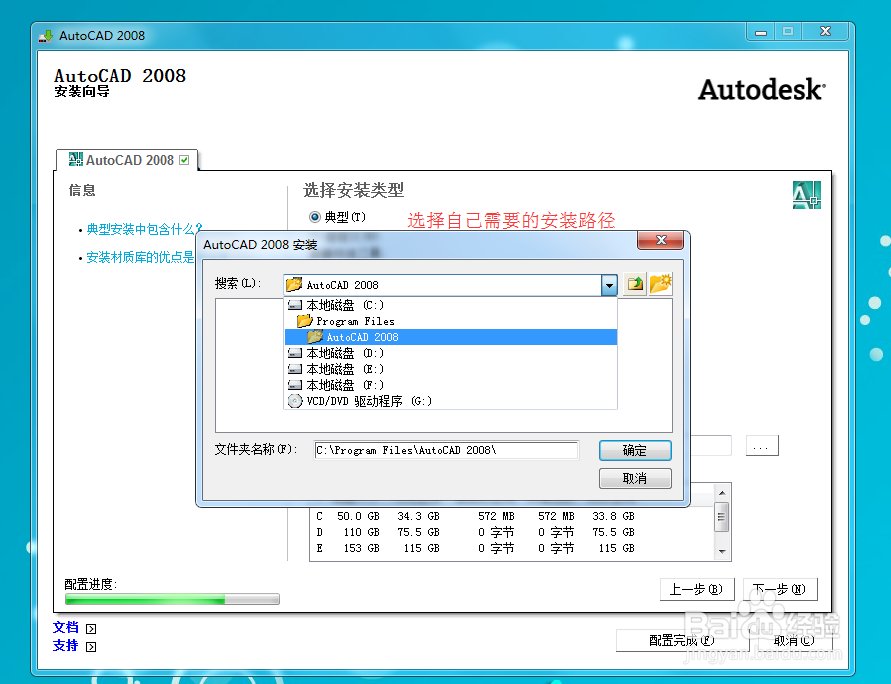The width and height of the screenshot is (891, 684).
Task: Open link 安装材质库的优点是
Action: [140, 257]
